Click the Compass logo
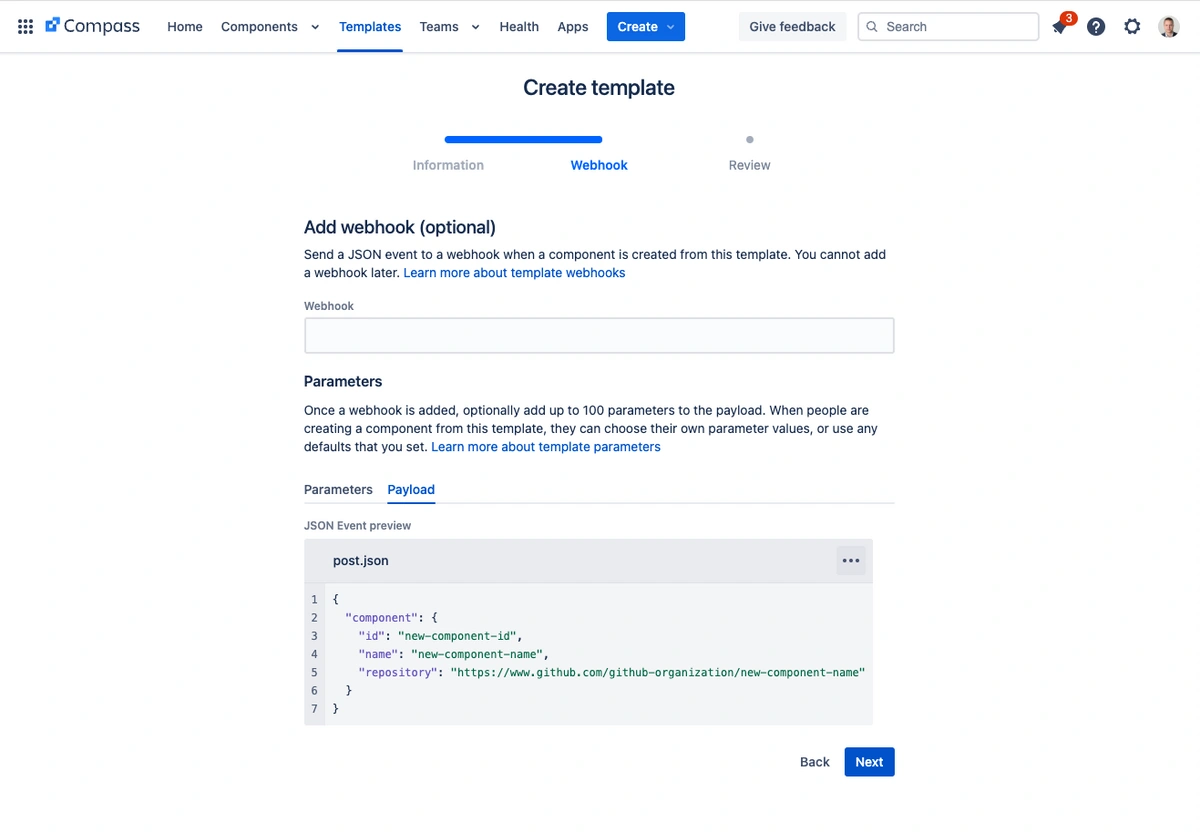This screenshot has height=835, width=1200. click(x=93, y=27)
